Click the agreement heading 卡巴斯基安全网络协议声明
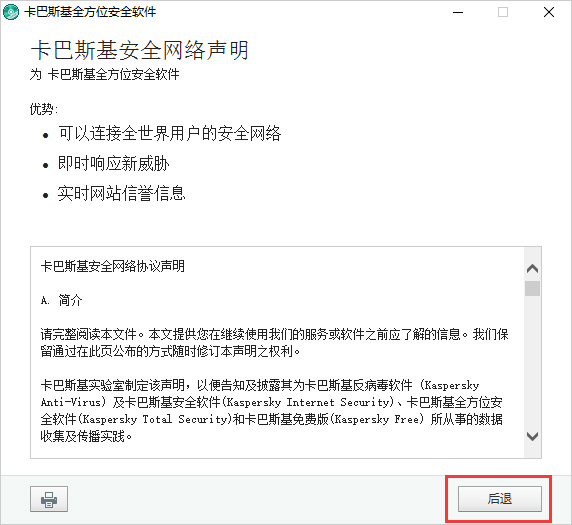Viewport: 572px width, 525px height. click(x=113, y=266)
